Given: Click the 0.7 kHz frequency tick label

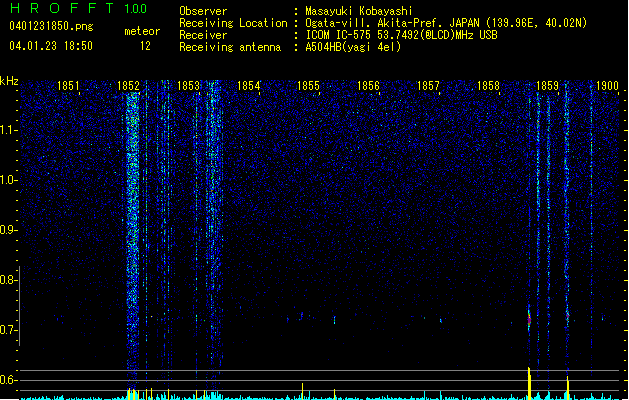Looking at the screenshot, I should (8, 330).
